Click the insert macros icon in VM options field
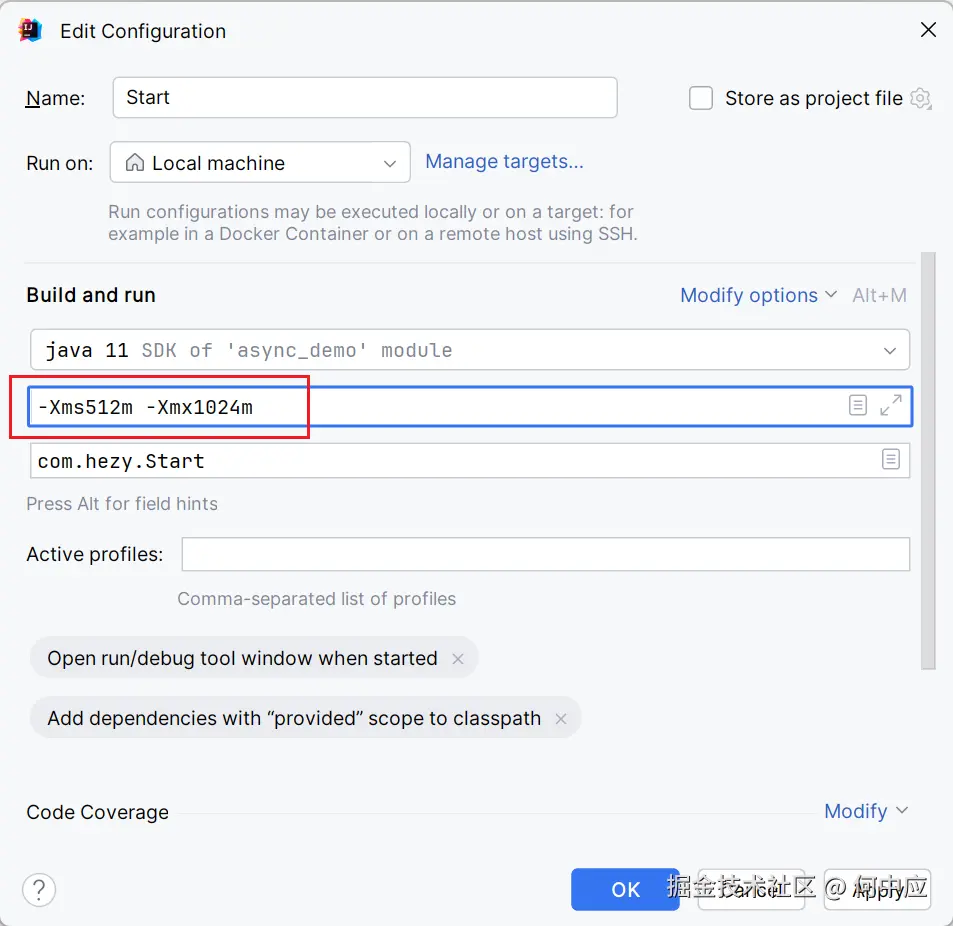This screenshot has width=953, height=926. pyautogui.click(x=858, y=405)
